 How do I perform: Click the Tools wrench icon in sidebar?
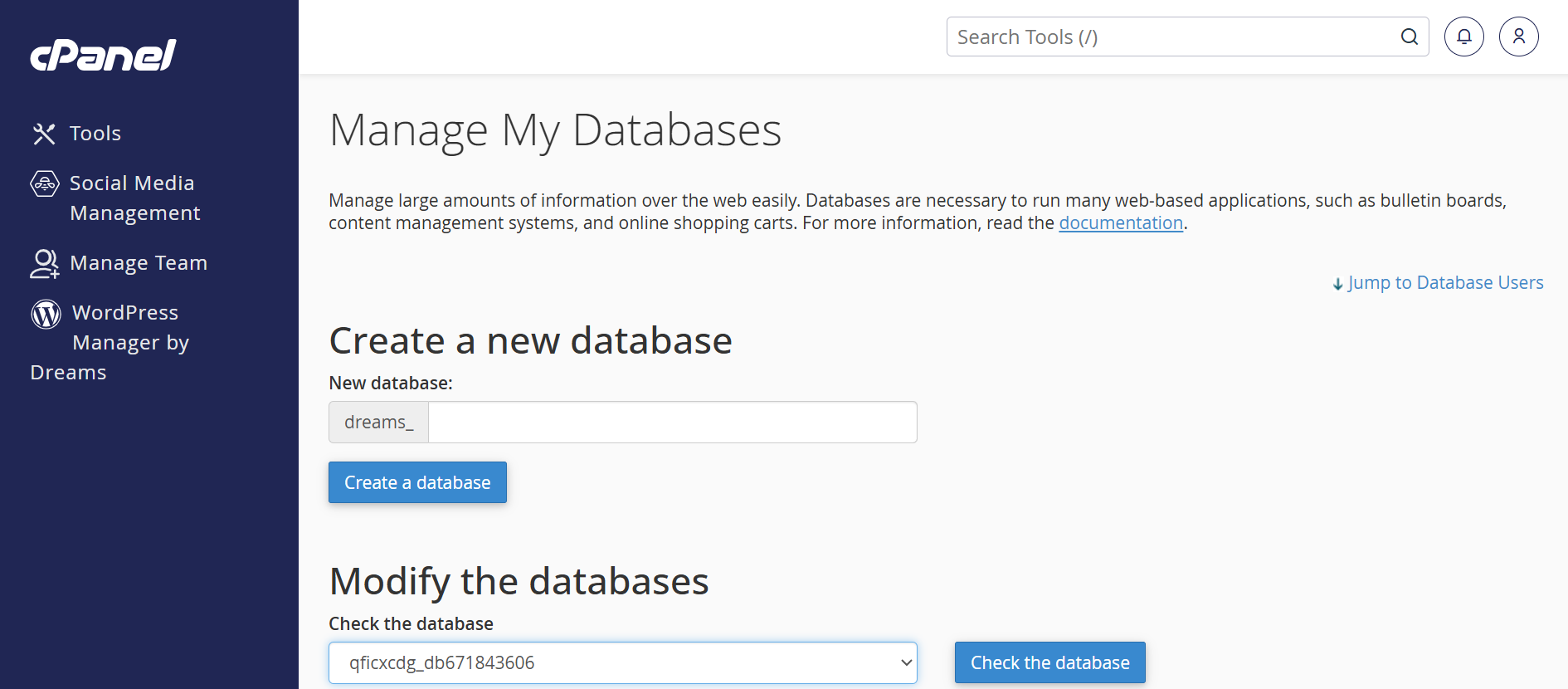coord(44,134)
